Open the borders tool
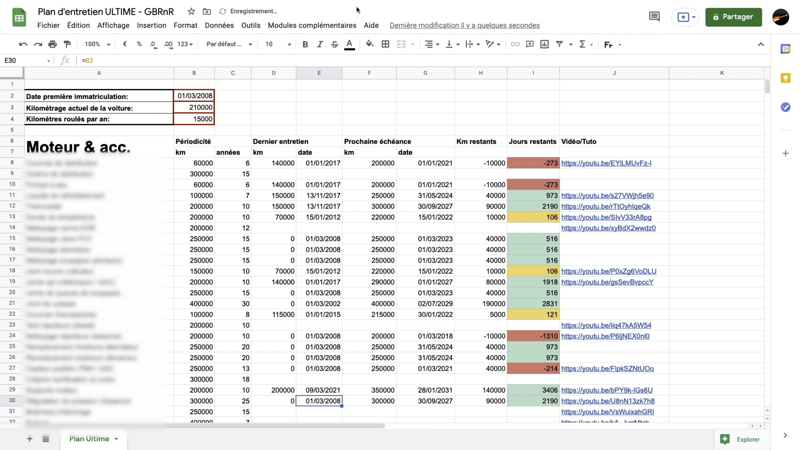The height and width of the screenshot is (450, 800). pos(385,44)
